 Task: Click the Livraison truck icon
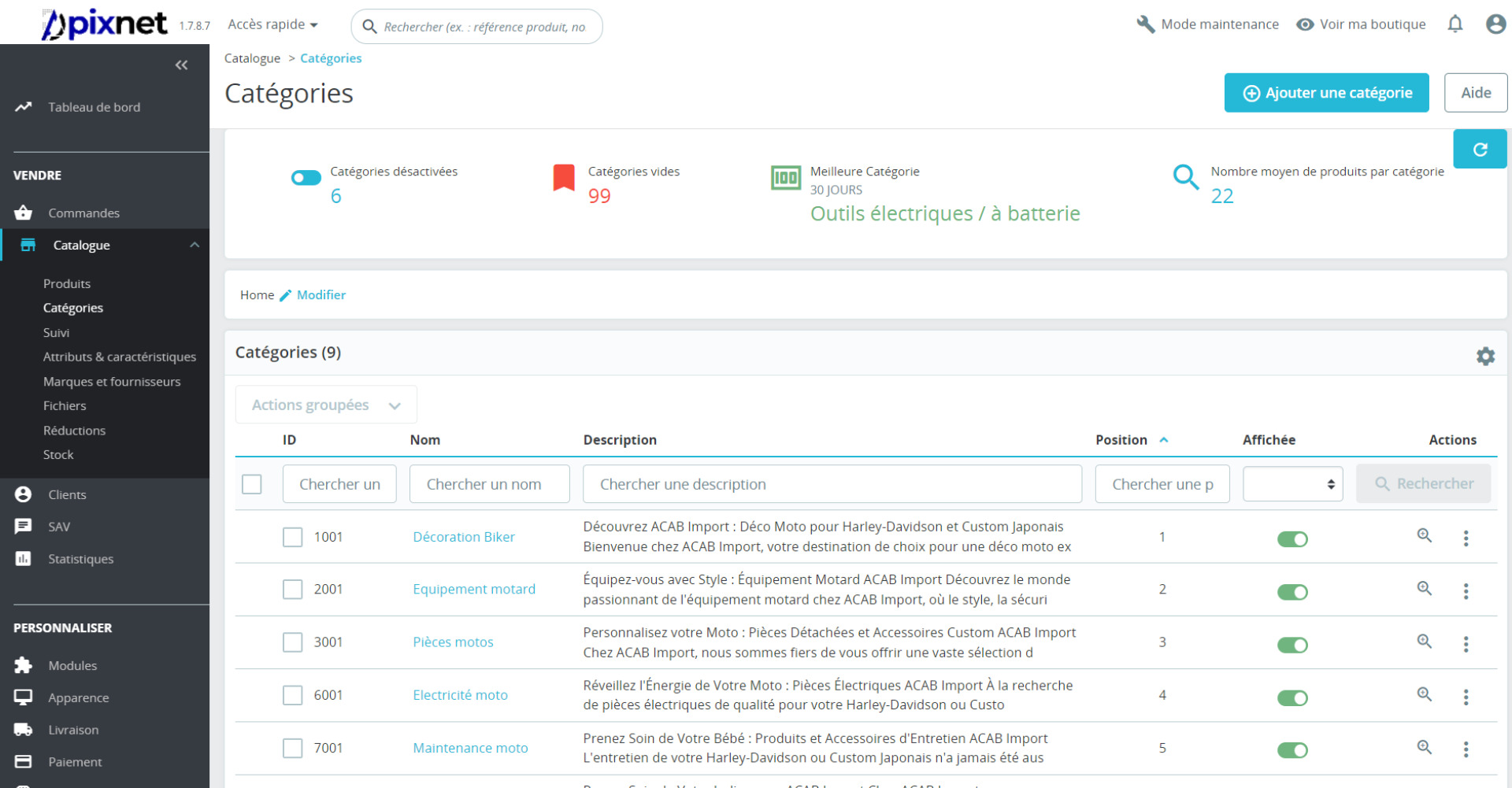[24, 730]
